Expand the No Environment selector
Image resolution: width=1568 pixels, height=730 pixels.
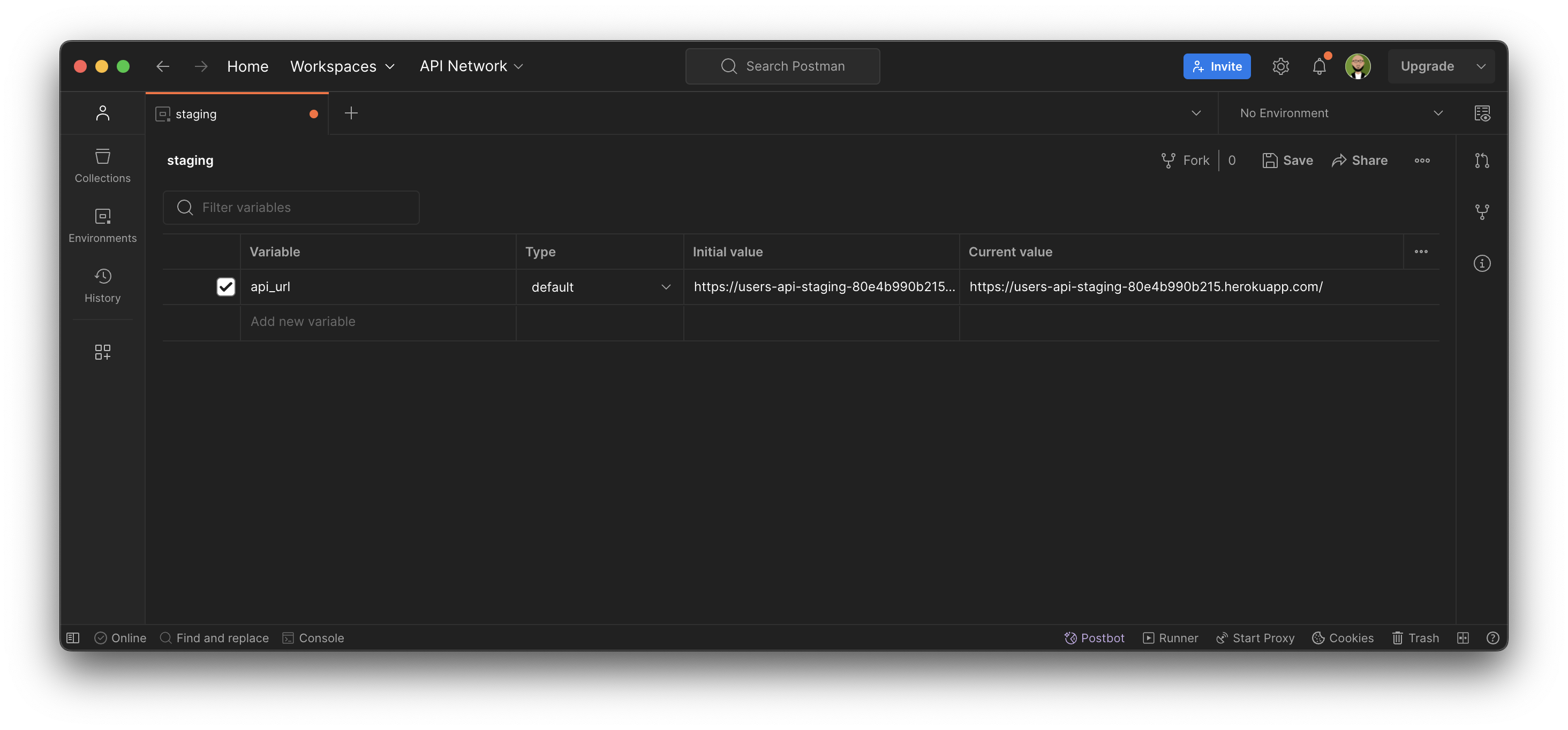[x=1335, y=113]
